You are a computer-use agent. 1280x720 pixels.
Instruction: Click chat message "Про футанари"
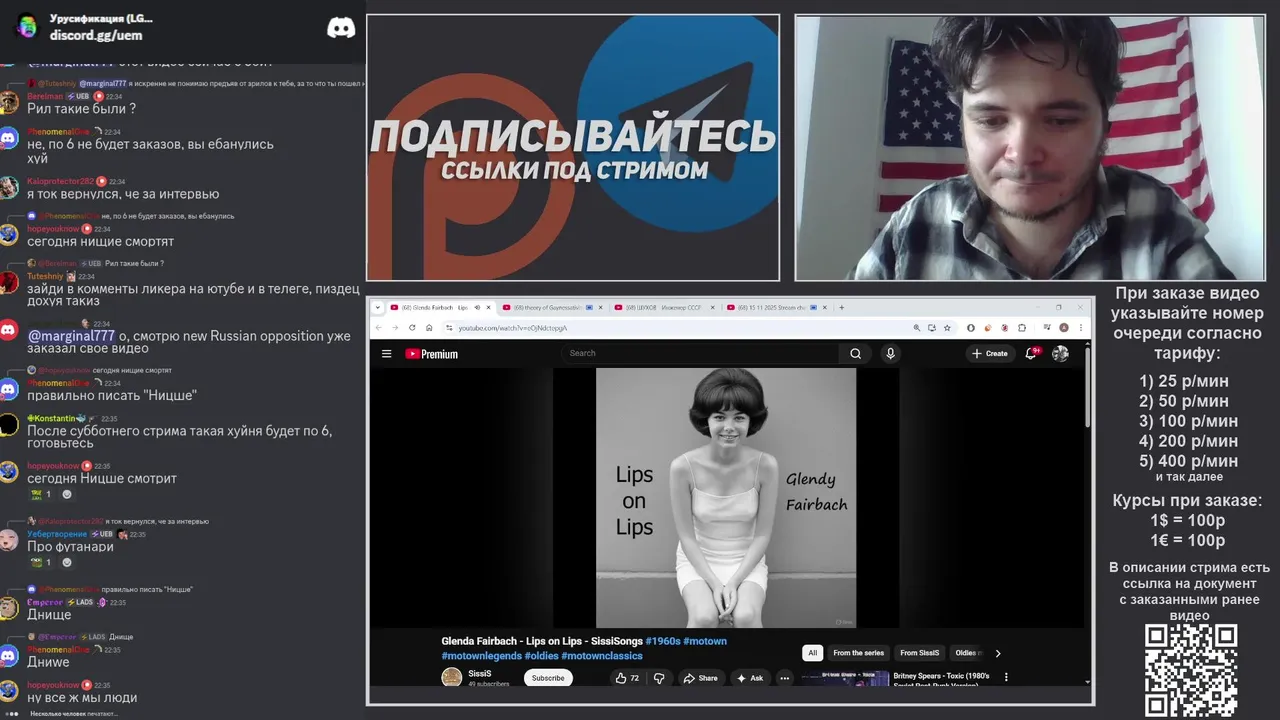coord(70,547)
